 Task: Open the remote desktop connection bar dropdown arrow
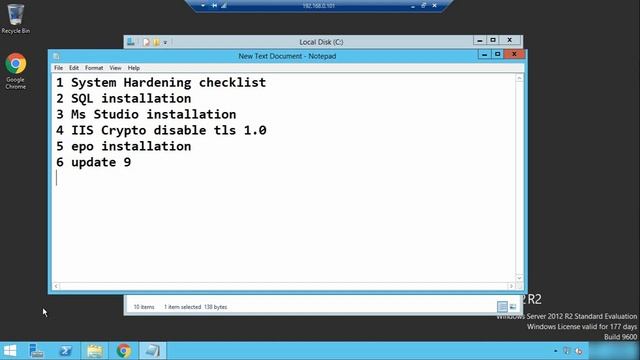tap(203, 6)
